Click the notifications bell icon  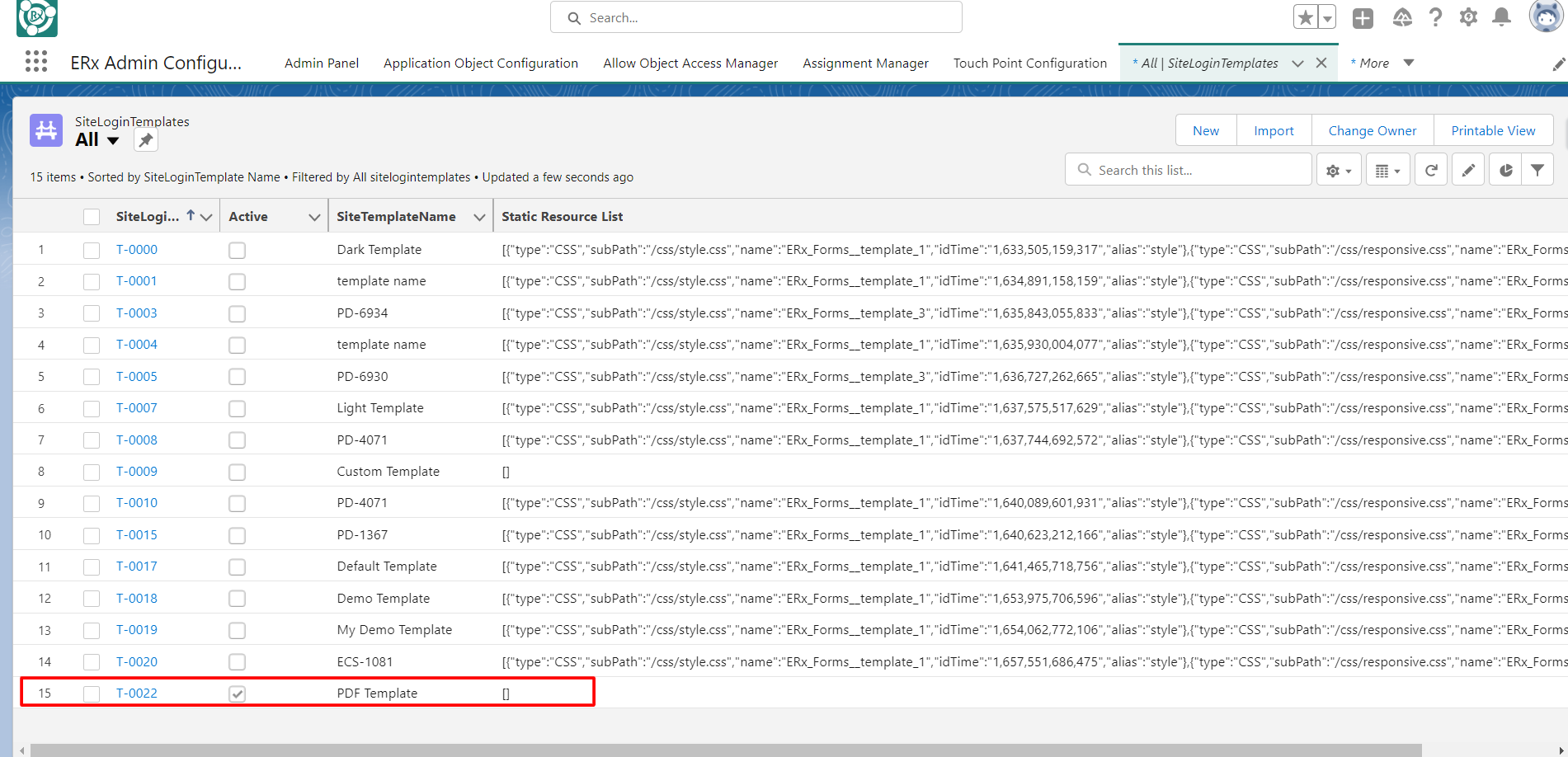(x=1502, y=17)
